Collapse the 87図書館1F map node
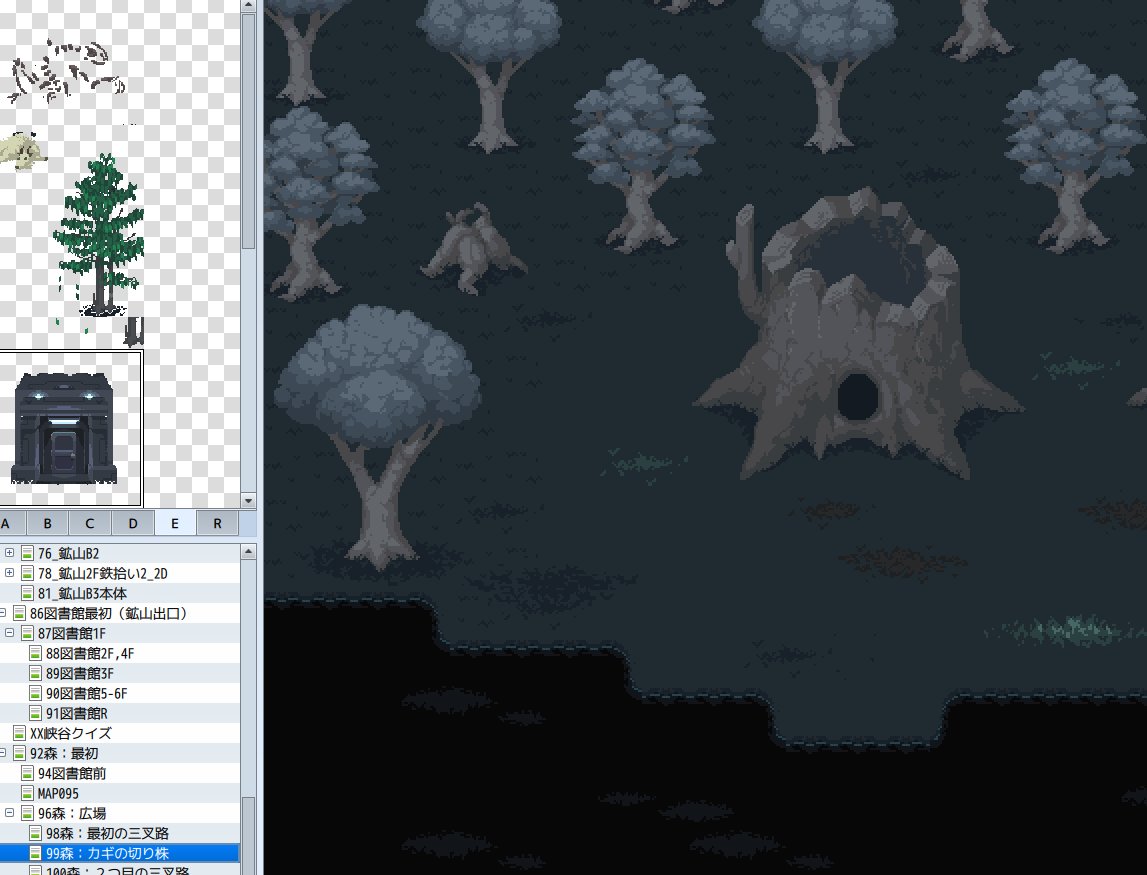The width and height of the screenshot is (1147, 875). 10,633
